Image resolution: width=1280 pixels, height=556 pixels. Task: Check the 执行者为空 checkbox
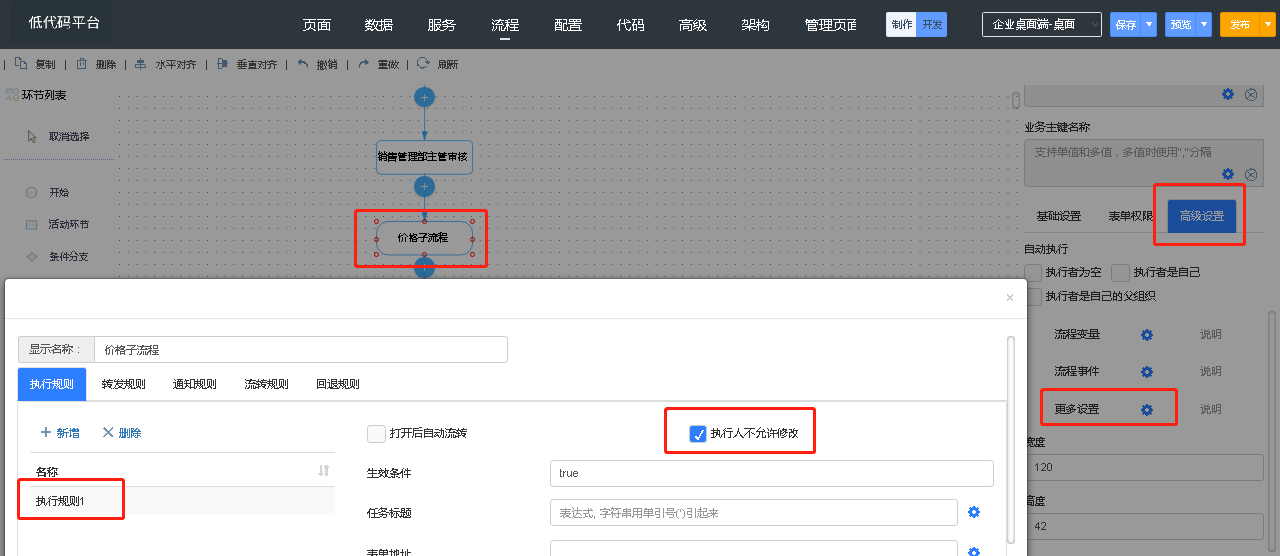(x=1033, y=272)
